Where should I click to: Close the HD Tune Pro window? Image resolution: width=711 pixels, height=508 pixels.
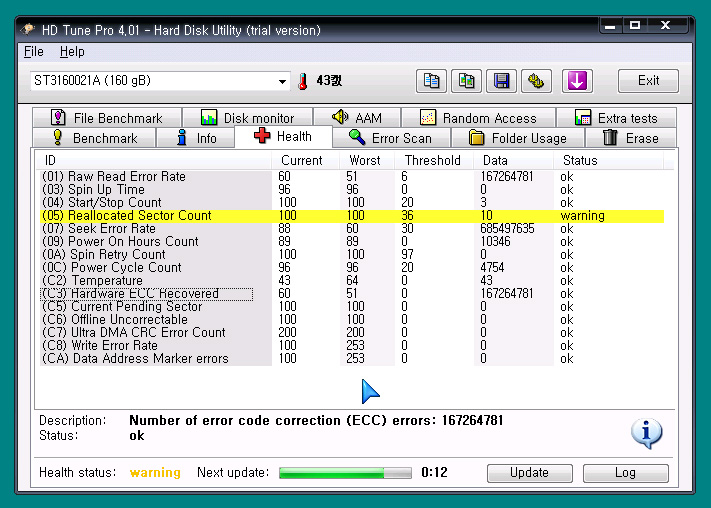tap(665, 26)
